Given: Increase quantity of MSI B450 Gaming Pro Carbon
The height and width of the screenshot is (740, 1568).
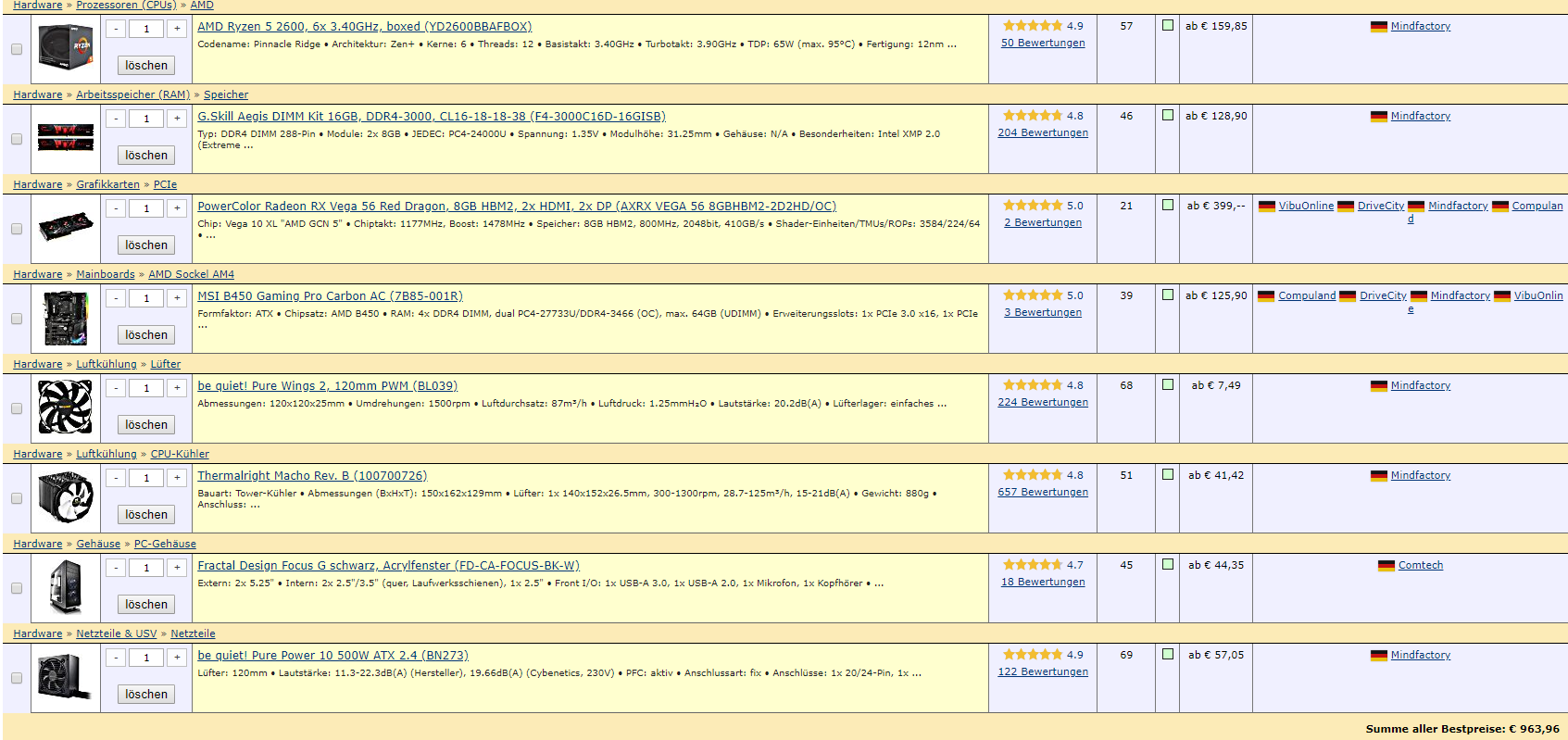Looking at the screenshot, I should [x=177, y=298].
